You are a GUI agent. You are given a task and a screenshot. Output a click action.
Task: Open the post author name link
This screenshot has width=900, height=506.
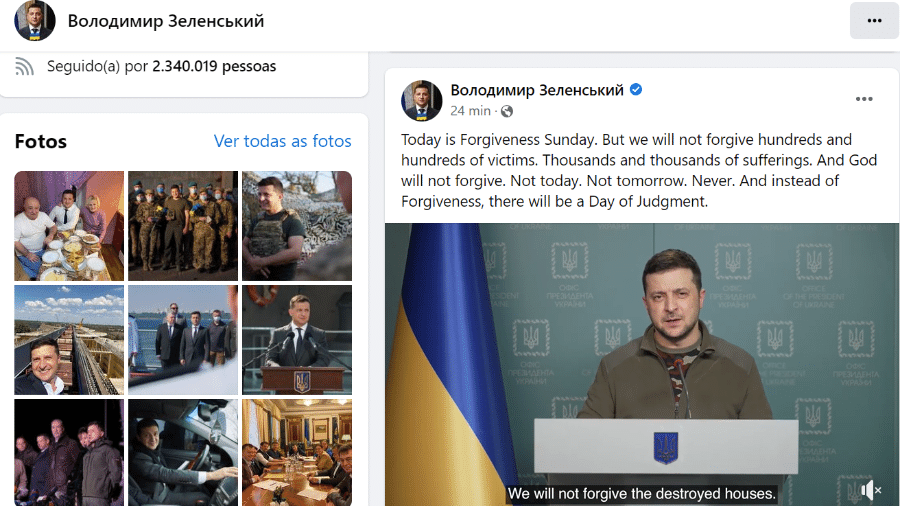[x=537, y=90]
